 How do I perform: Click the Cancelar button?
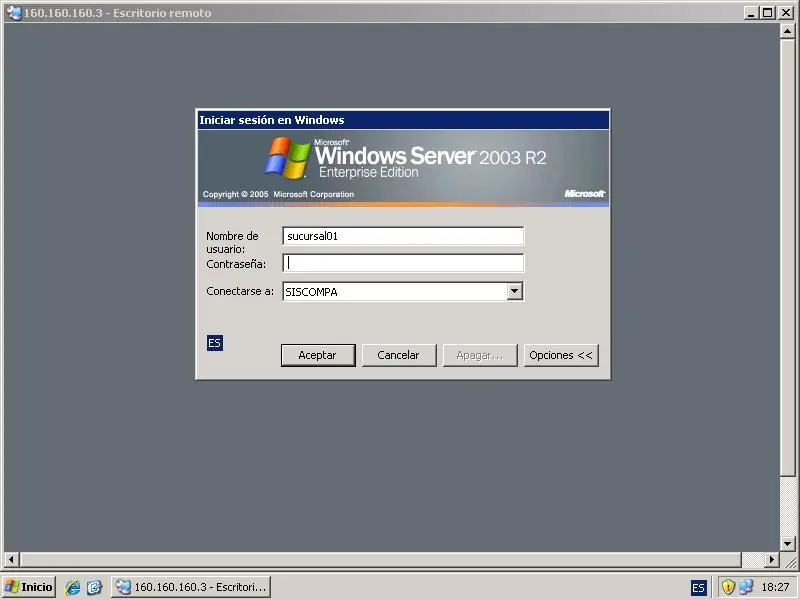click(398, 355)
